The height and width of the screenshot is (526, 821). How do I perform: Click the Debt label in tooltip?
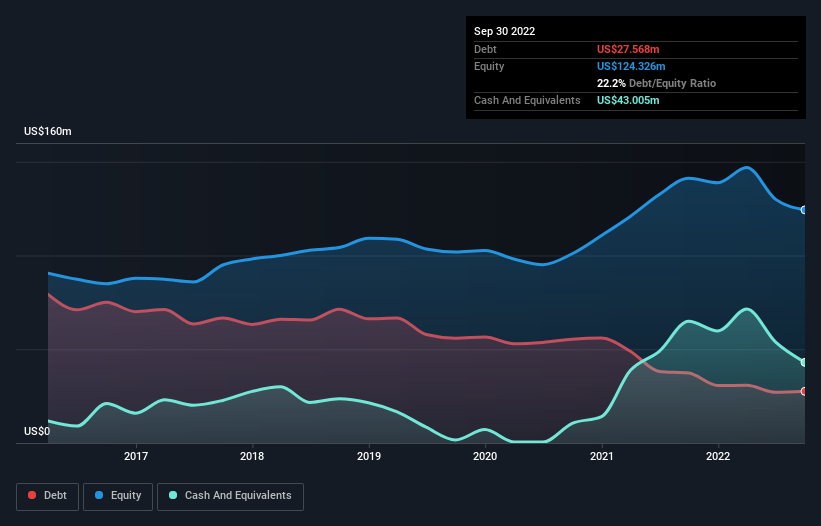coord(485,49)
